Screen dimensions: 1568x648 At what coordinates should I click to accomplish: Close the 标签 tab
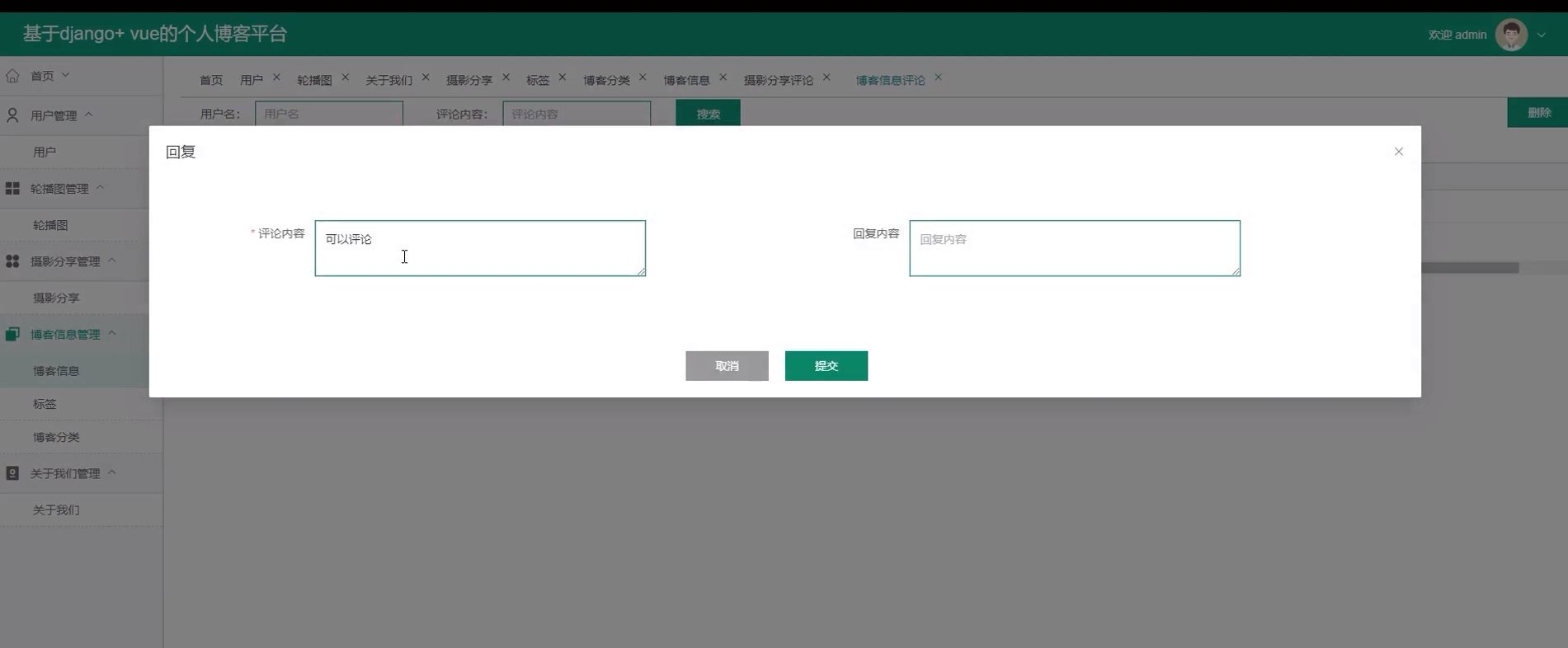point(563,77)
